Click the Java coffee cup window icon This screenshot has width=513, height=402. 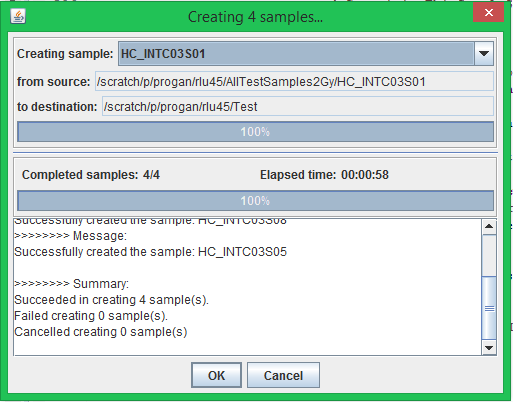coord(18,16)
